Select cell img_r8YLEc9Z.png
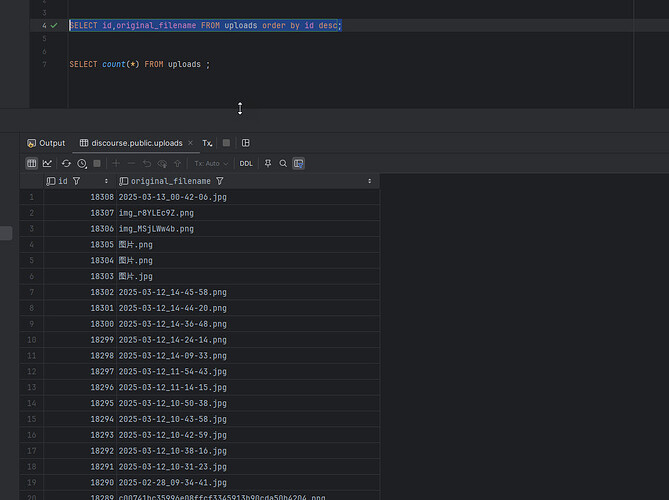This screenshot has width=669, height=500. [x=248, y=213]
